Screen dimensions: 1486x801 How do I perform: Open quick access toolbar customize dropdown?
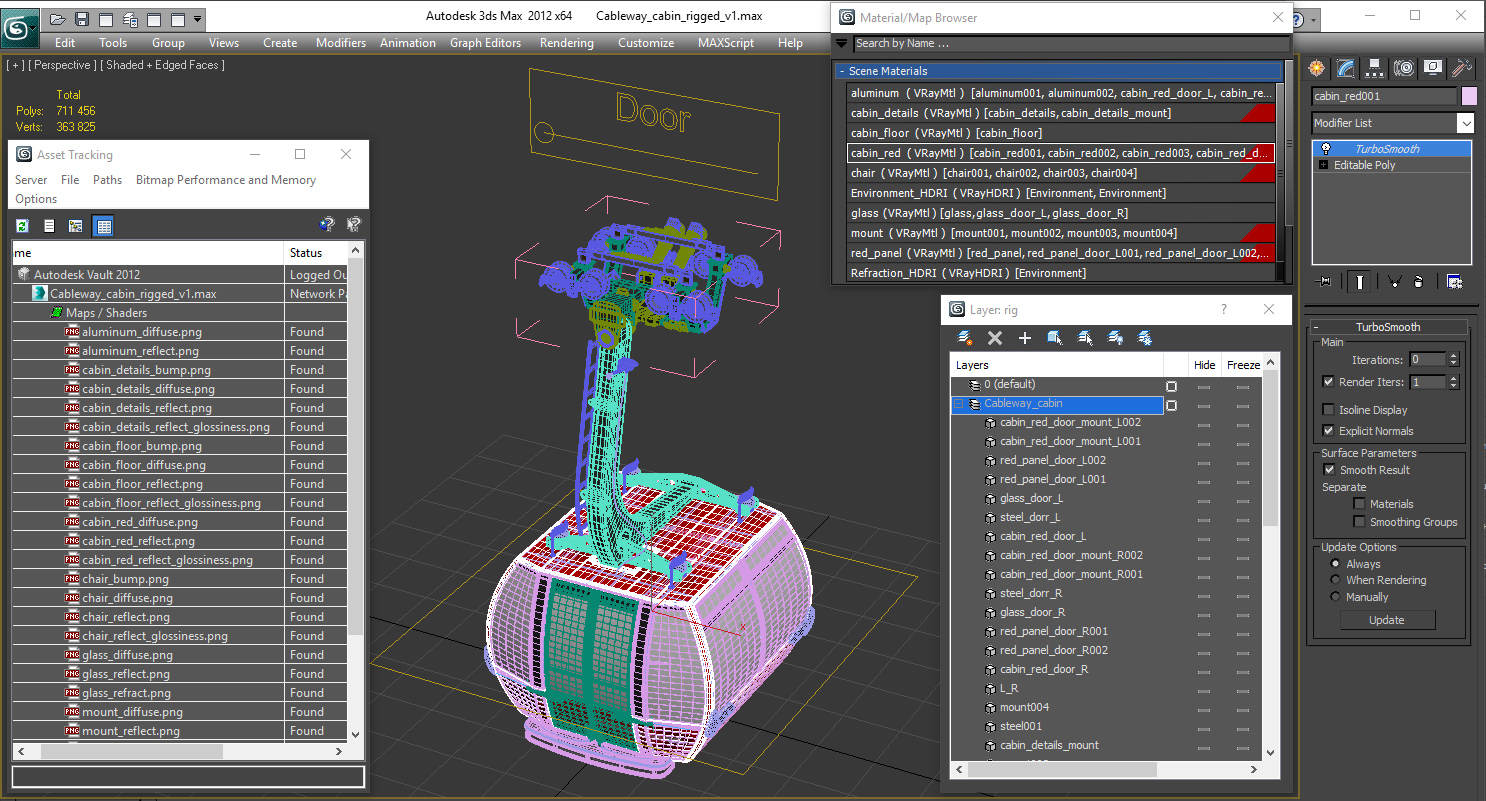(198, 19)
